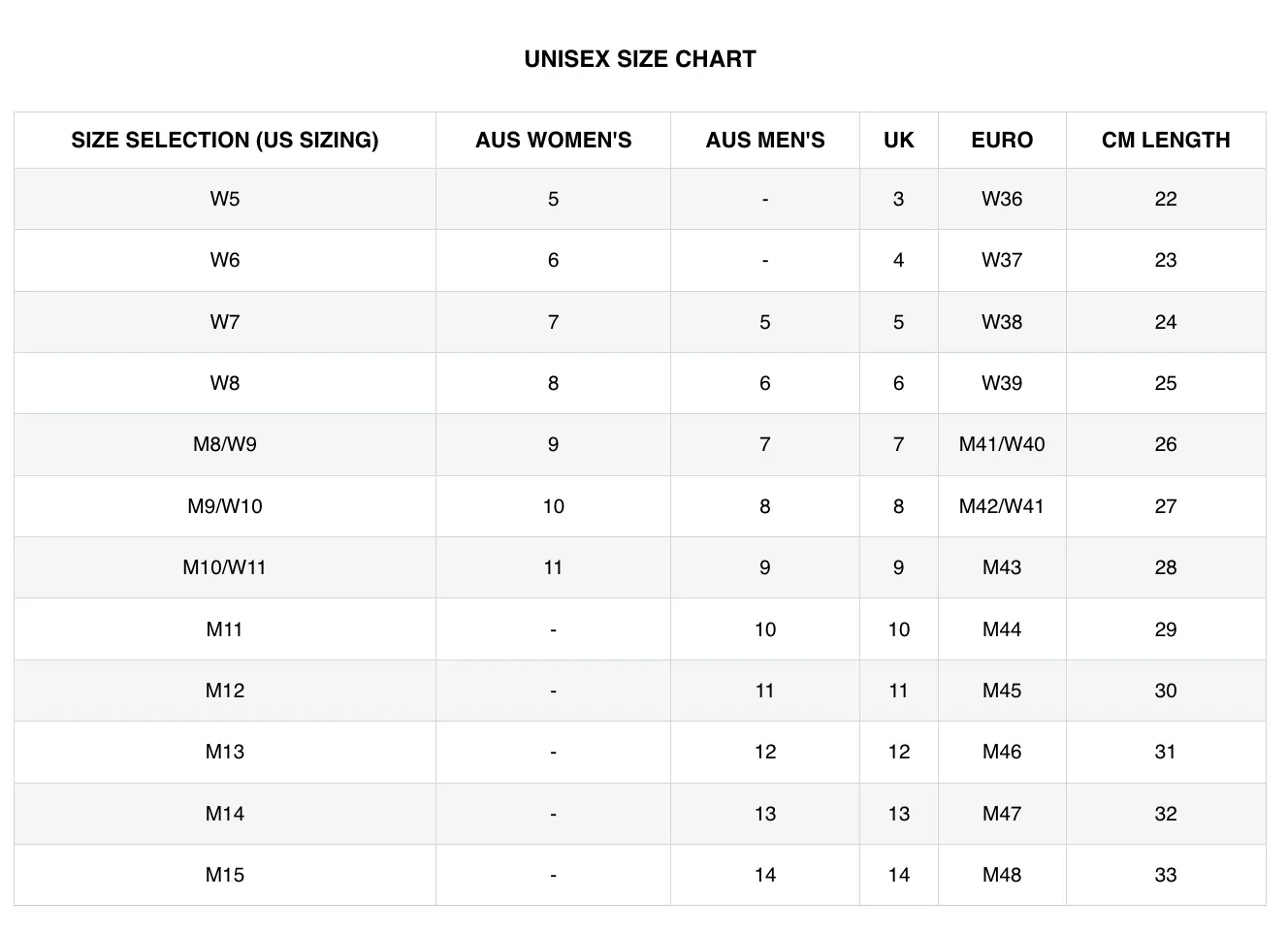Select the M48 Euro size cell
The width and height of the screenshot is (1288, 933).
pyautogui.click(x=1002, y=875)
